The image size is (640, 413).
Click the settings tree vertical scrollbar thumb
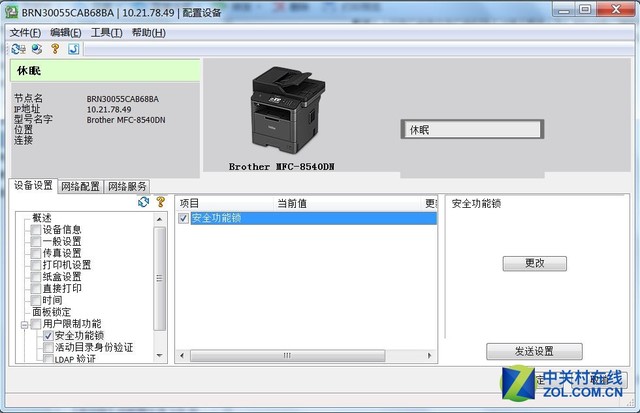160,279
